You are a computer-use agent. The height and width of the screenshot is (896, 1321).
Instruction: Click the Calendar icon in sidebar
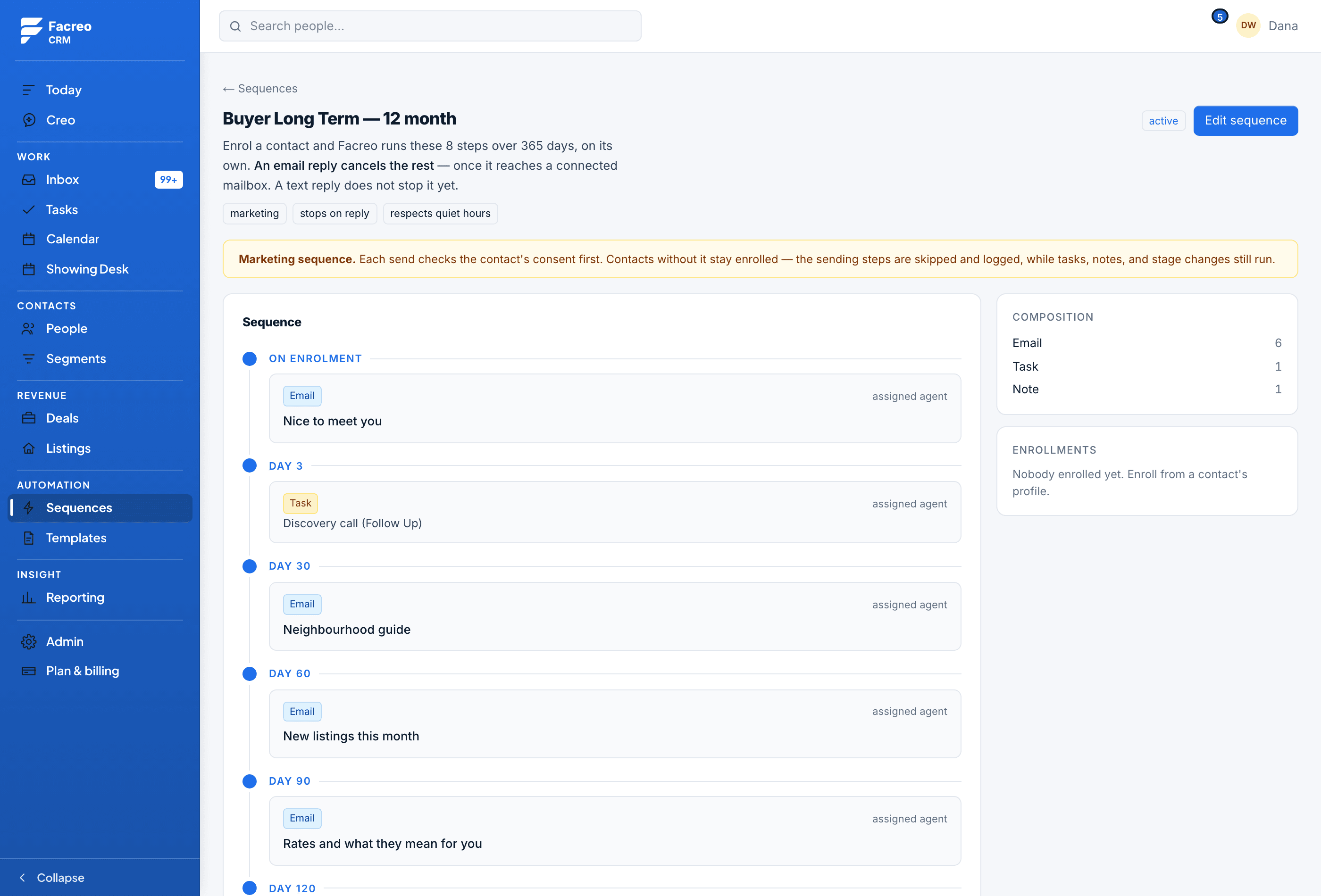(x=28, y=239)
